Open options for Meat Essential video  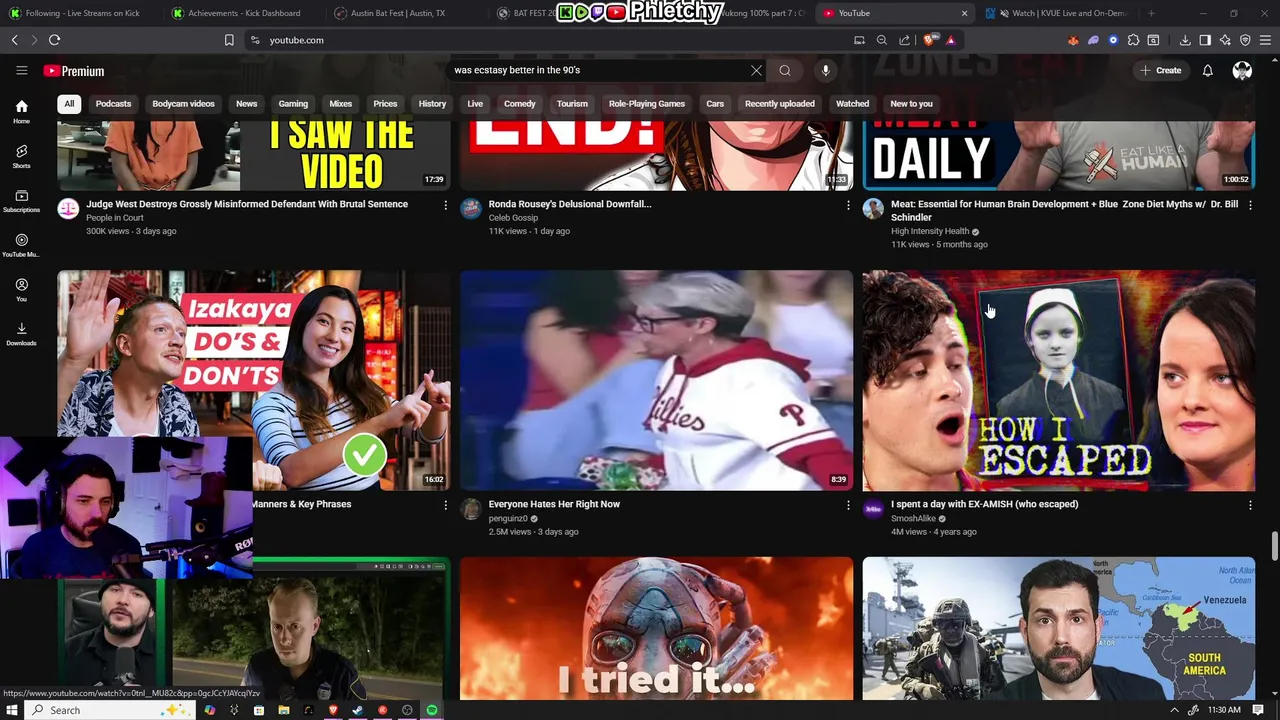click(x=1250, y=205)
